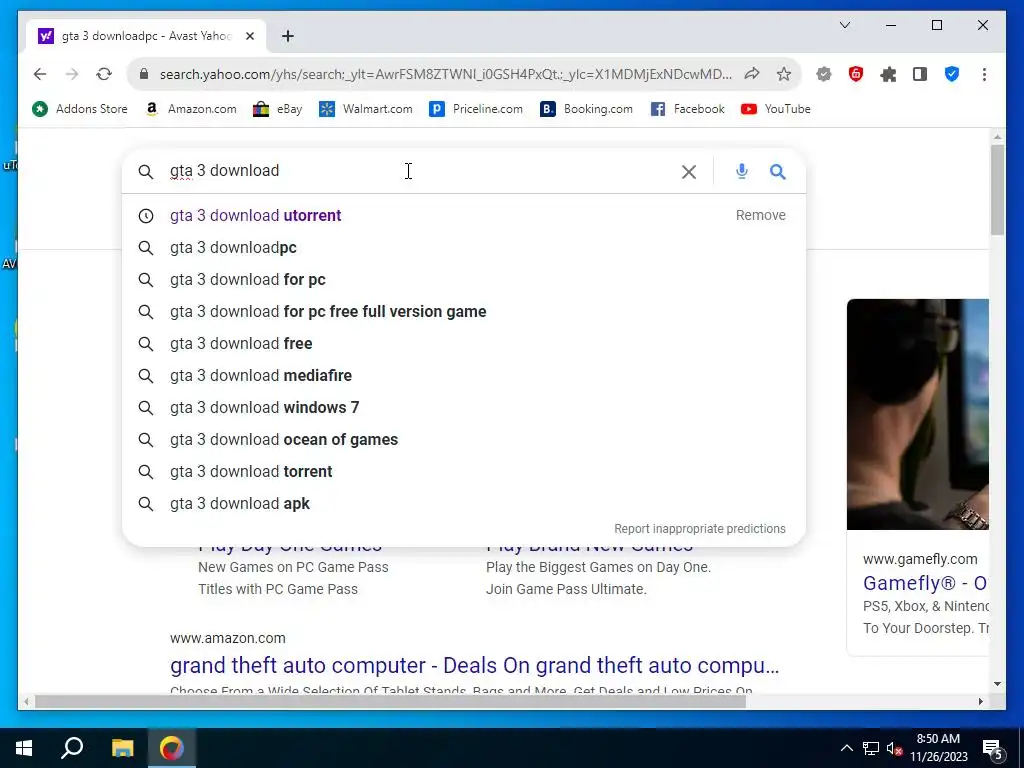Open the eBay bookmark

(x=278, y=109)
